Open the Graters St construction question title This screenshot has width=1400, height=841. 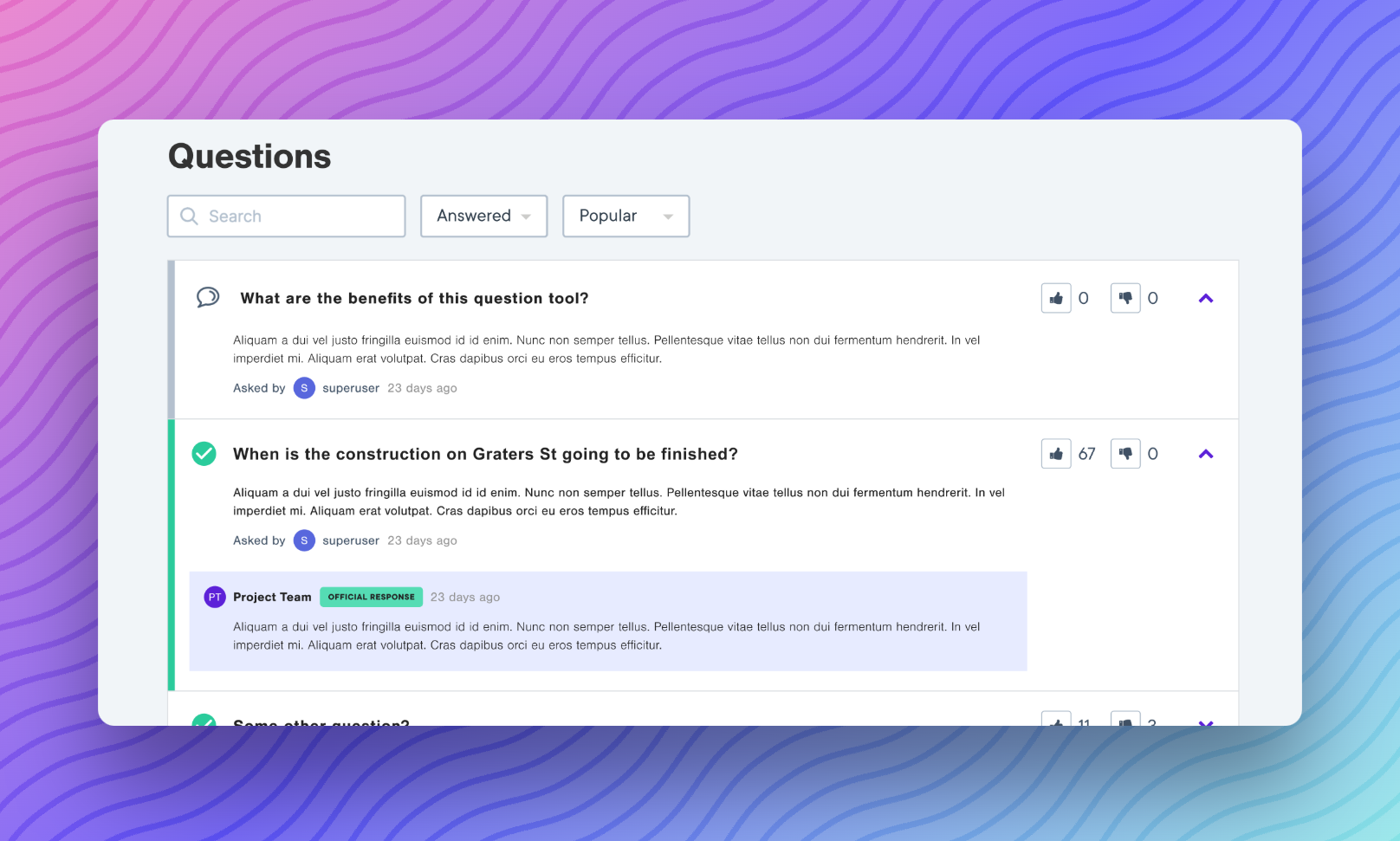point(485,454)
